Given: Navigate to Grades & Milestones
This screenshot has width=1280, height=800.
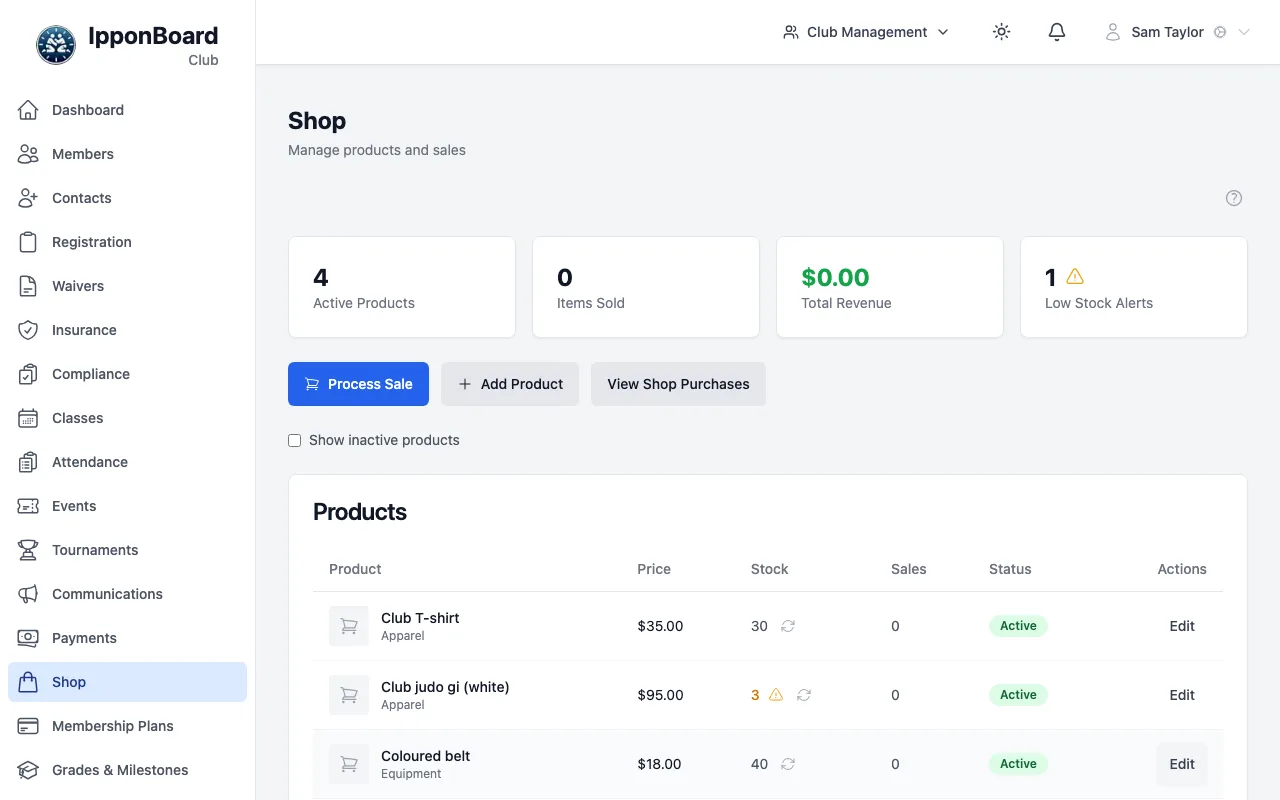Looking at the screenshot, I should [x=127, y=770].
